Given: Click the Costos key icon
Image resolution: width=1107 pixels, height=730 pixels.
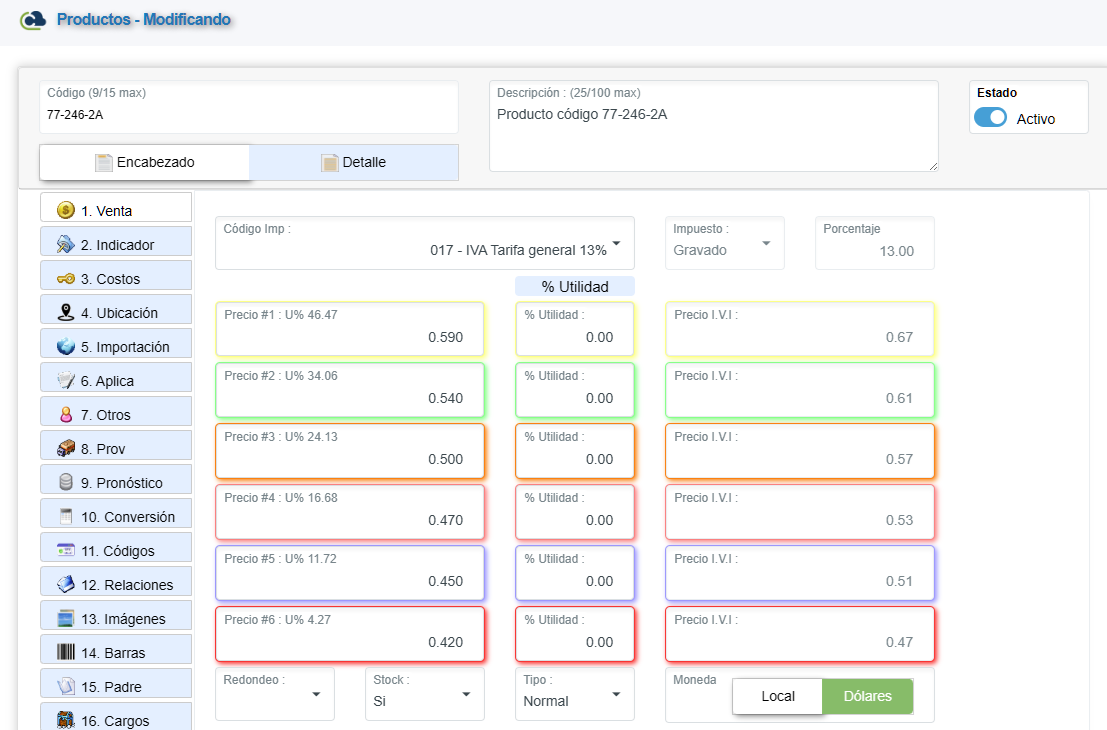Looking at the screenshot, I should [x=66, y=278].
